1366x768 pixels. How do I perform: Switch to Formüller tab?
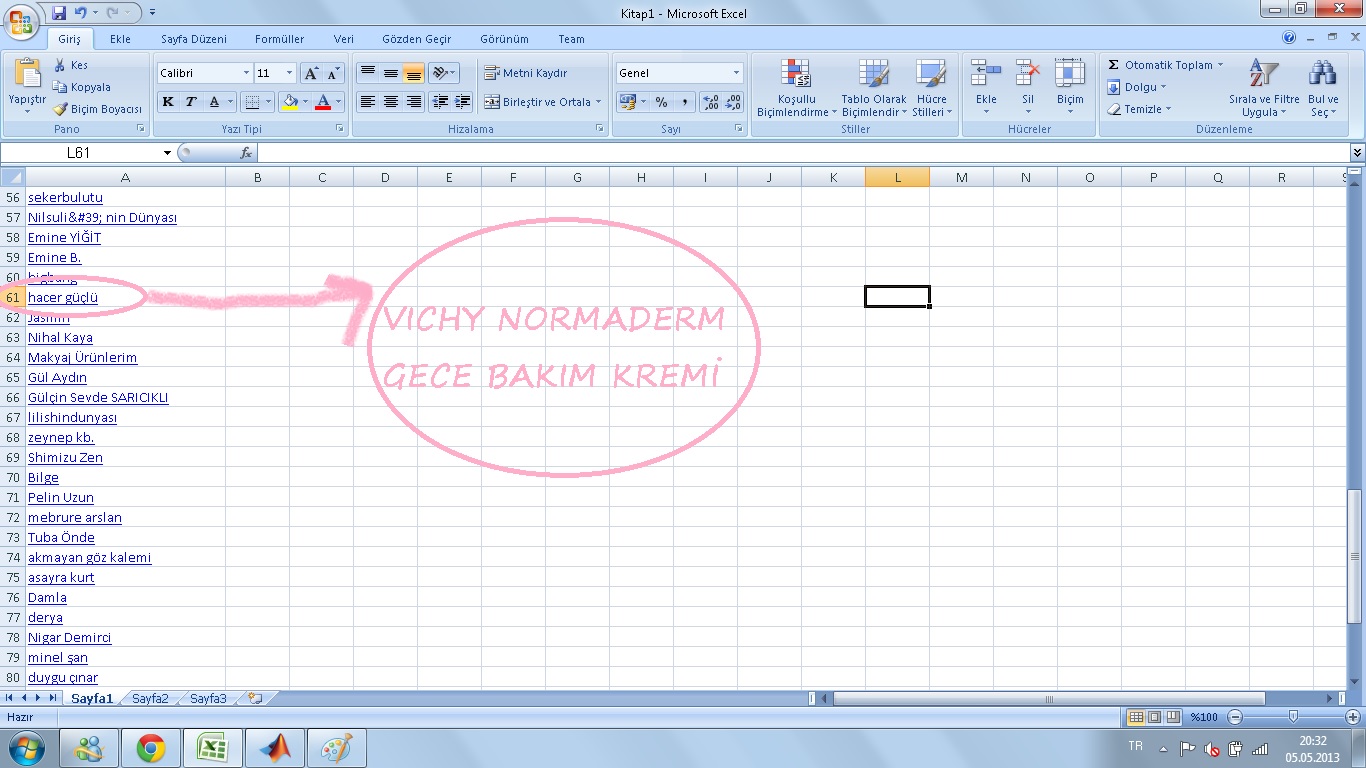click(x=280, y=39)
